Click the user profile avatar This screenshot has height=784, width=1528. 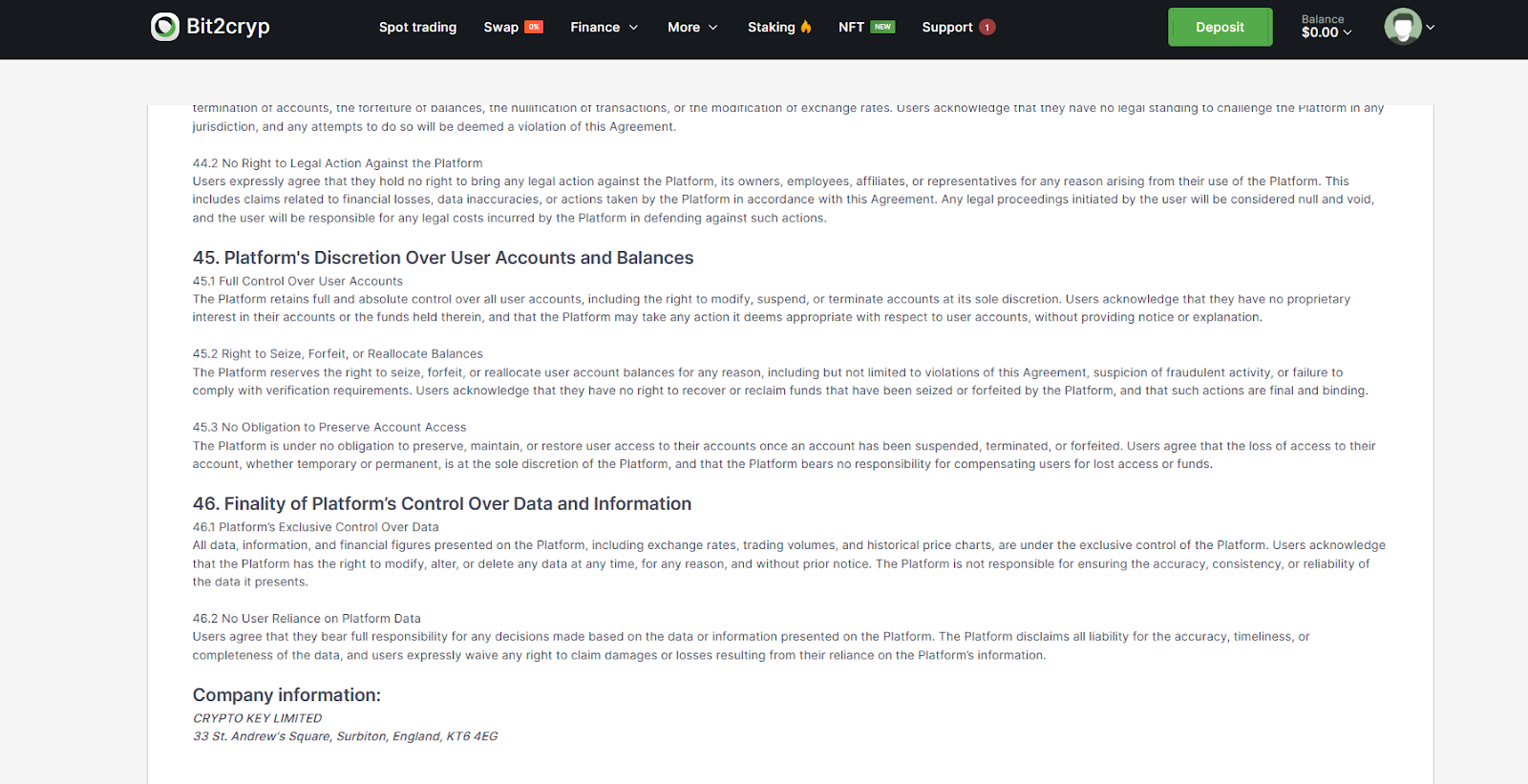[1402, 27]
